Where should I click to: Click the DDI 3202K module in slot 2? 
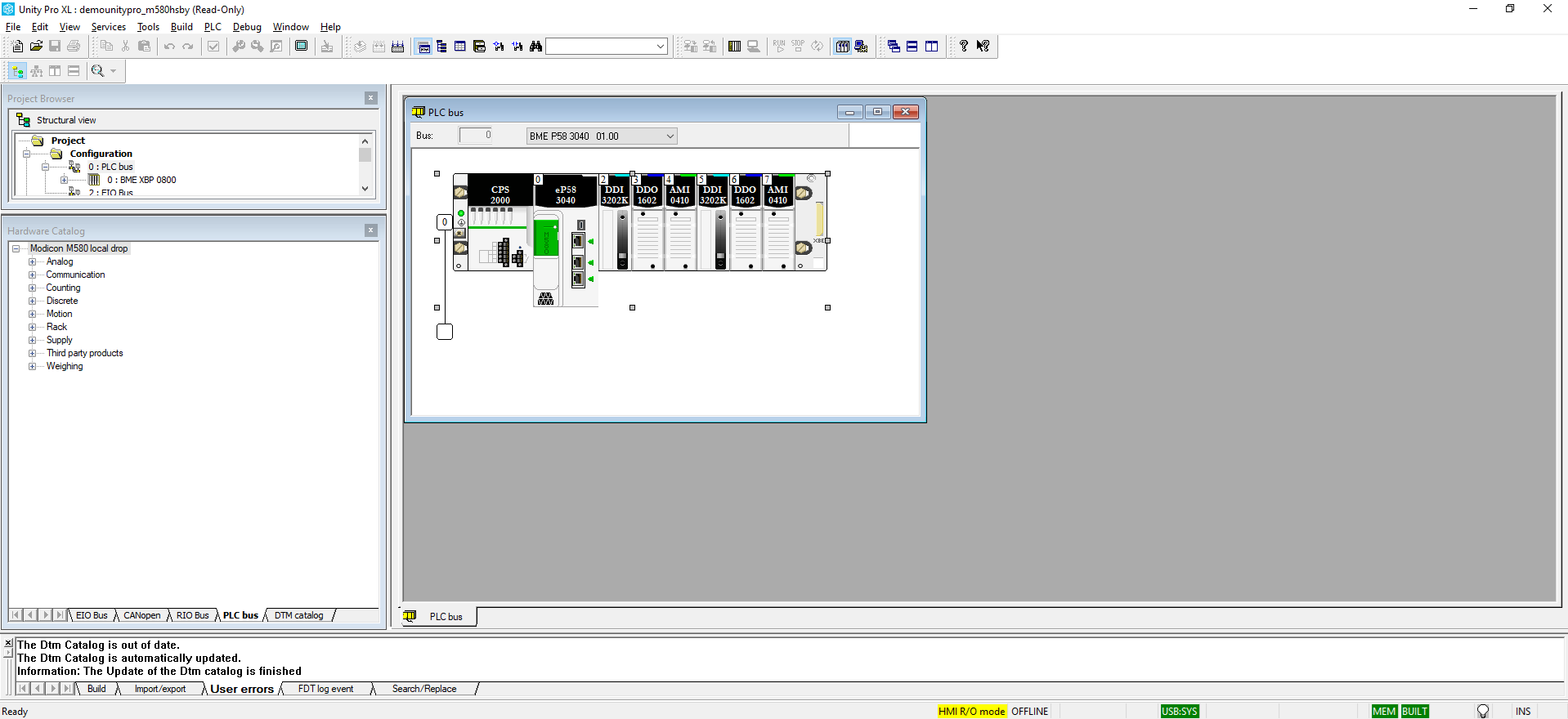[615, 222]
